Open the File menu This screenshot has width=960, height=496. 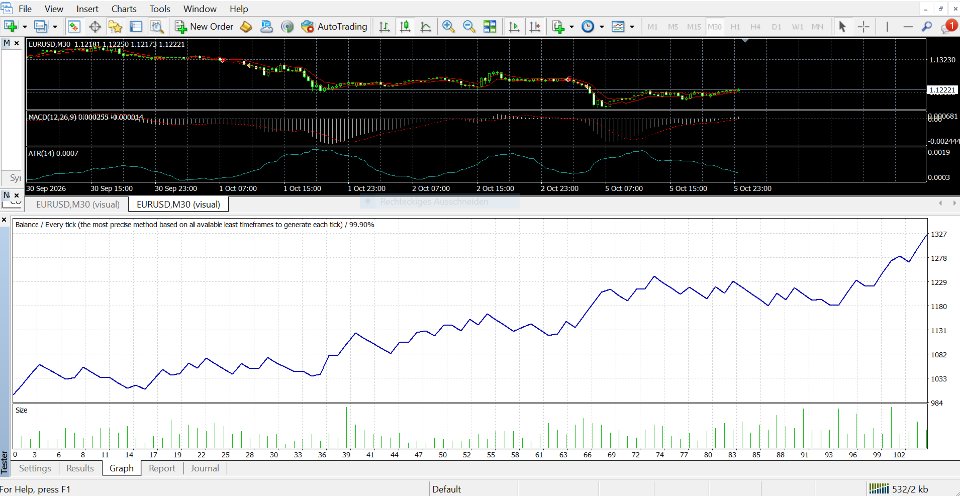[x=25, y=9]
